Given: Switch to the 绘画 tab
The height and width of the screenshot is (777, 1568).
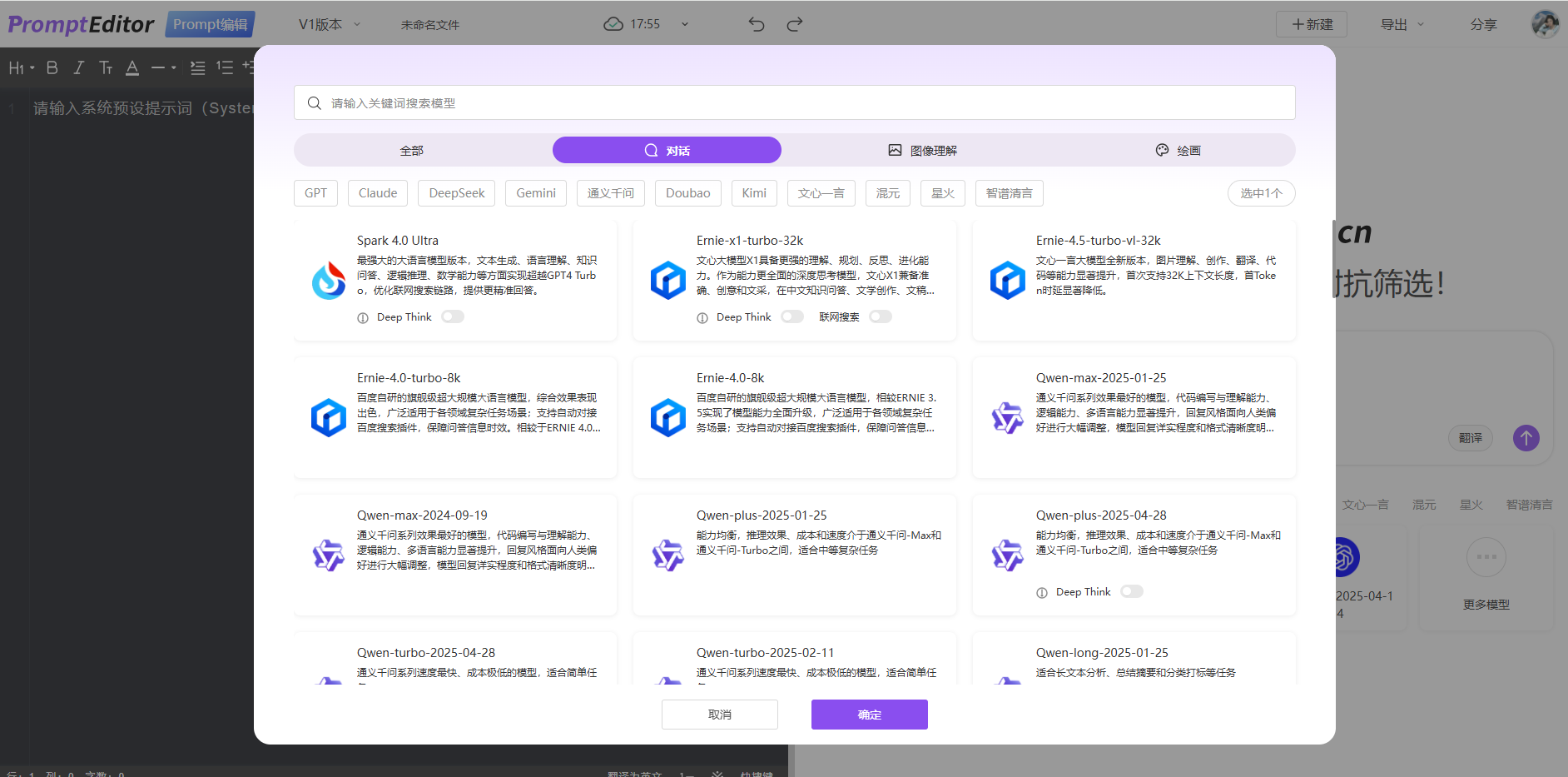Looking at the screenshot, I should (1178, 151).
